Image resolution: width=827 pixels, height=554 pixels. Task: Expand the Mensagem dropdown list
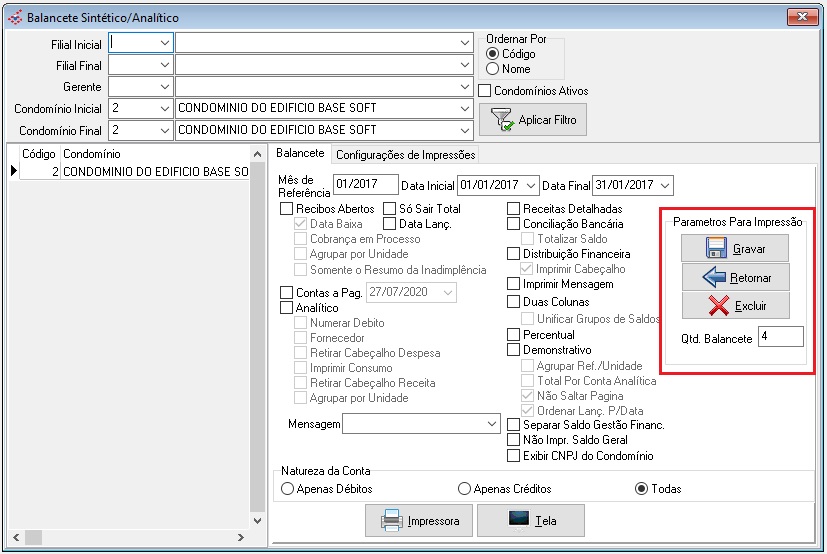click(x=492, y=424)
